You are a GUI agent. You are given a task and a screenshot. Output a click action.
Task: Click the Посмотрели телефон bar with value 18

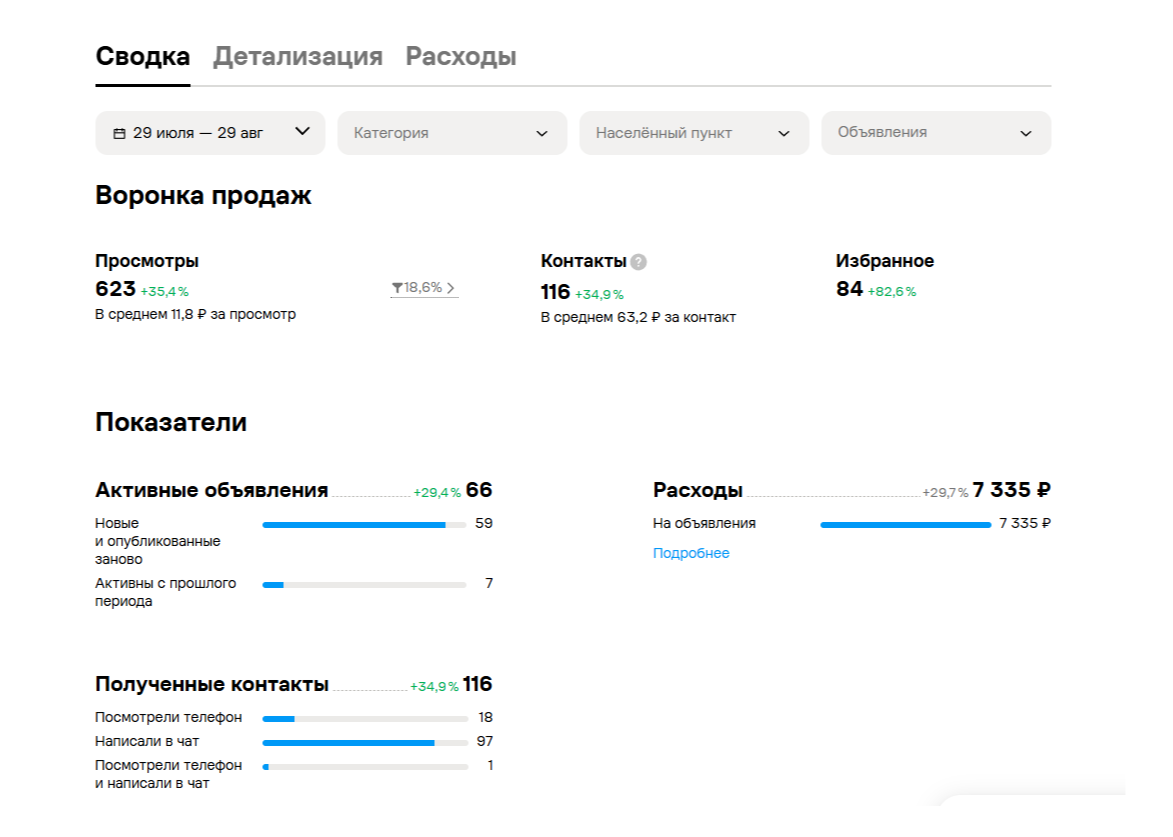click(365, 719)
